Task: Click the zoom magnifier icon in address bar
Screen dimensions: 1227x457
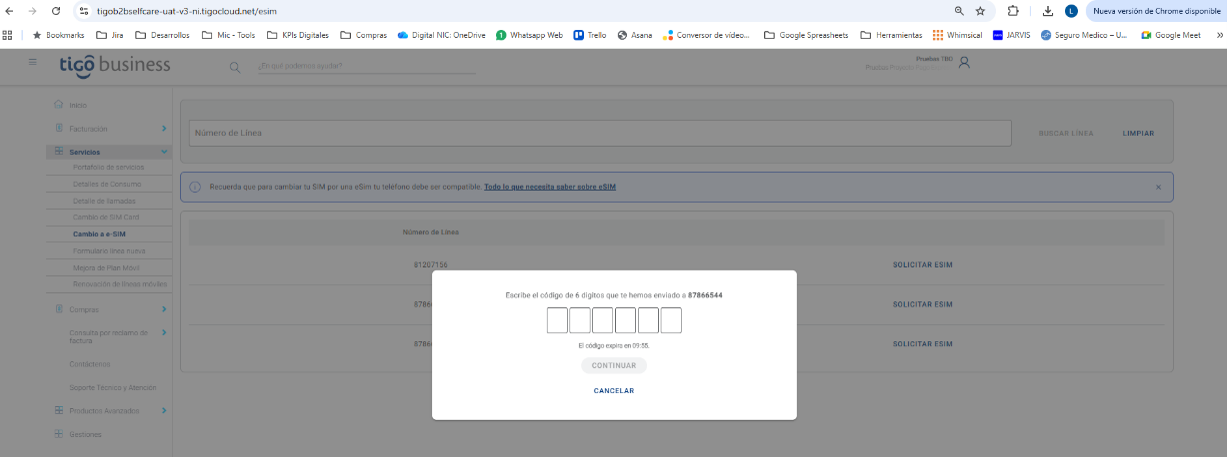Action: tap(959, 11)
